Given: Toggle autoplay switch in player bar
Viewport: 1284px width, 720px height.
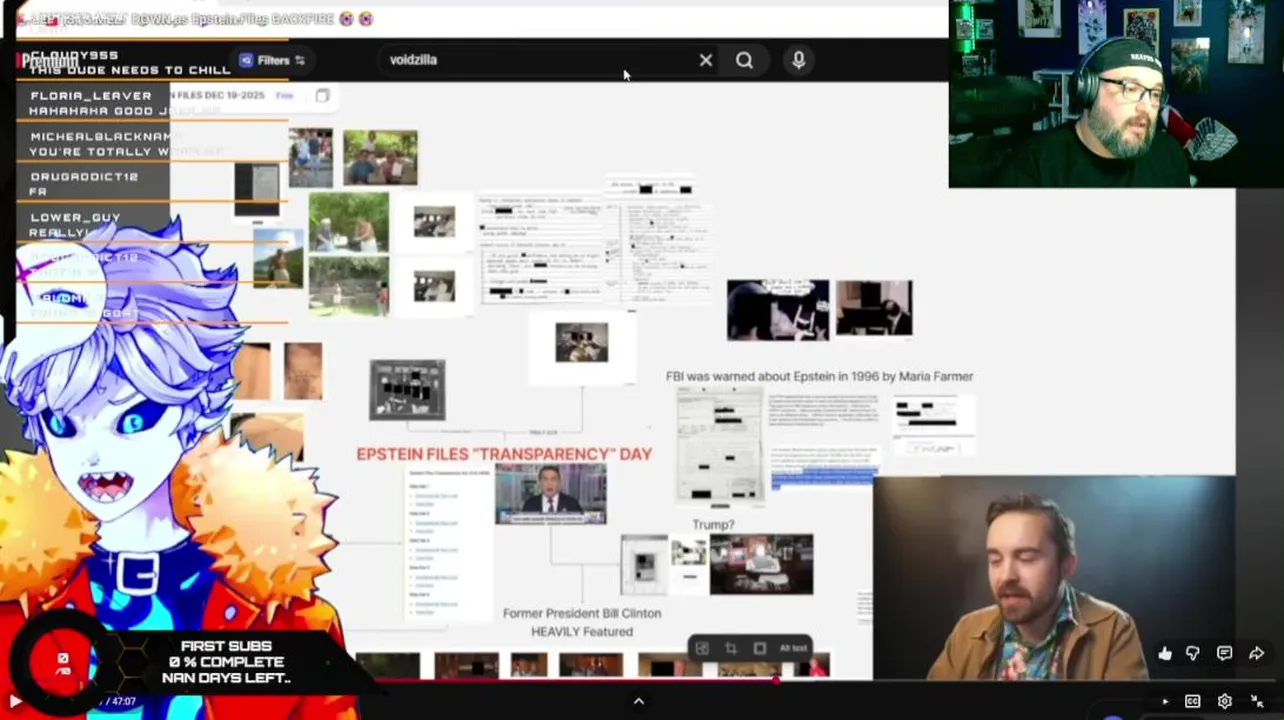Looking at the screenshot, I should (1164, 701).
